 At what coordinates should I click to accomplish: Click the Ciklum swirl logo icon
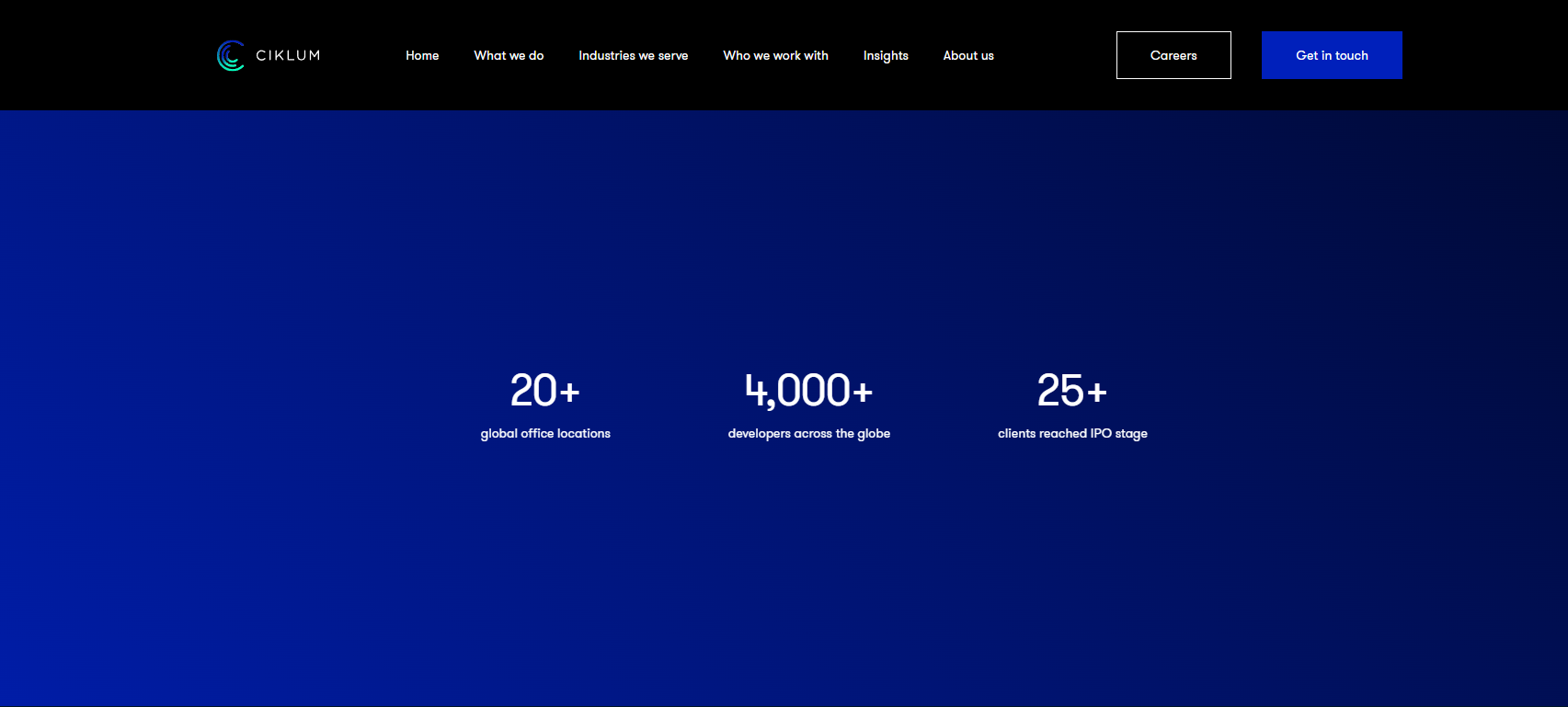click(x=231, y=55)
